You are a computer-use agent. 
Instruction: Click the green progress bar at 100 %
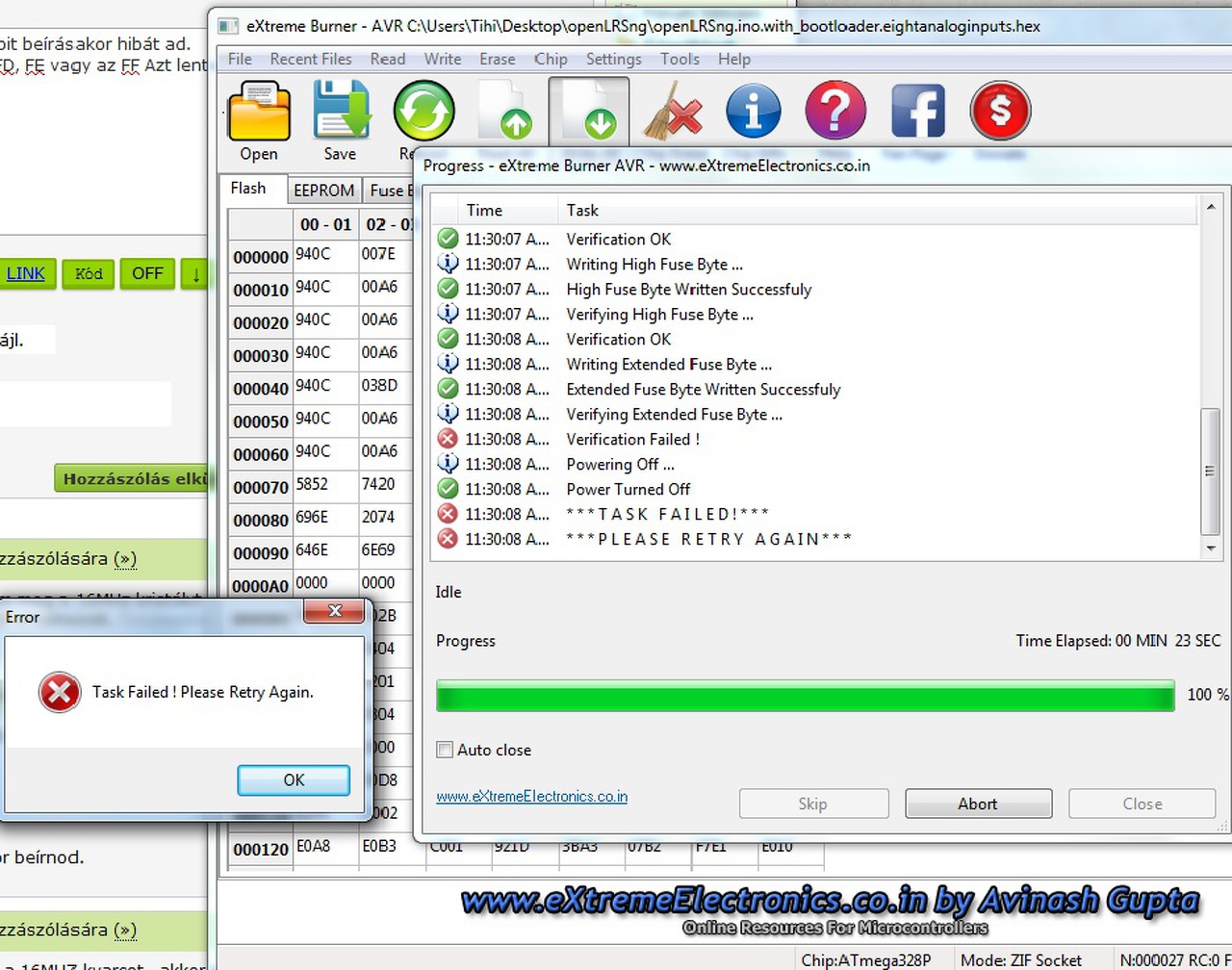(806, 695)
